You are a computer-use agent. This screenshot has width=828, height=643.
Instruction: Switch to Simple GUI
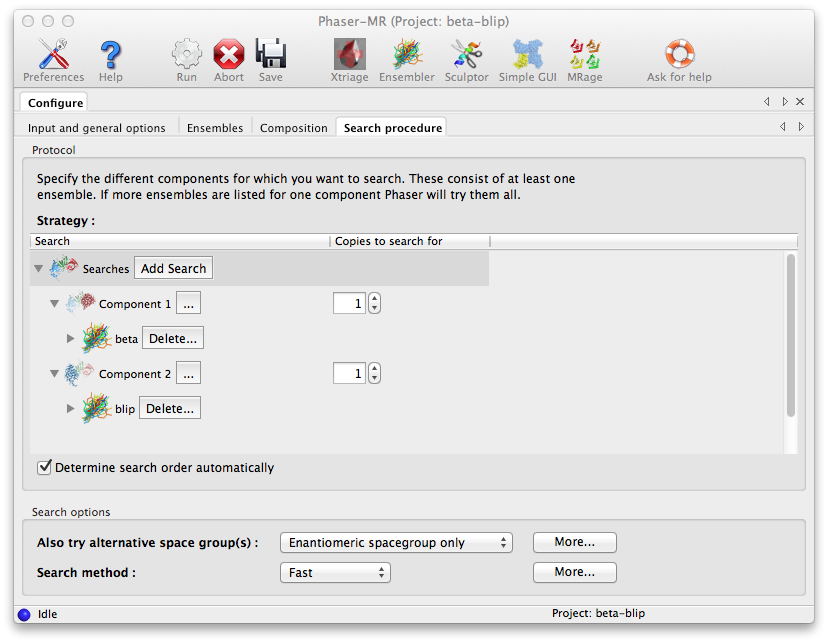530,57
